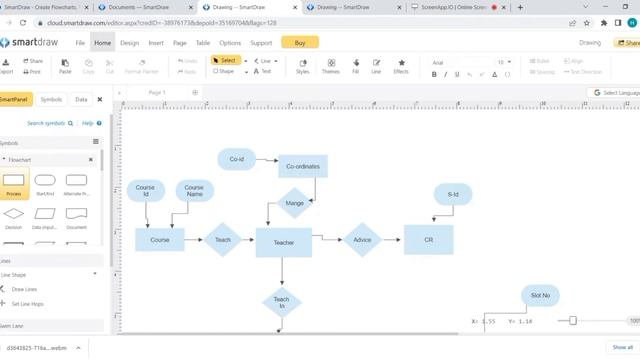
Task: Open the Support menu
Action: click(x=261, y=43)
